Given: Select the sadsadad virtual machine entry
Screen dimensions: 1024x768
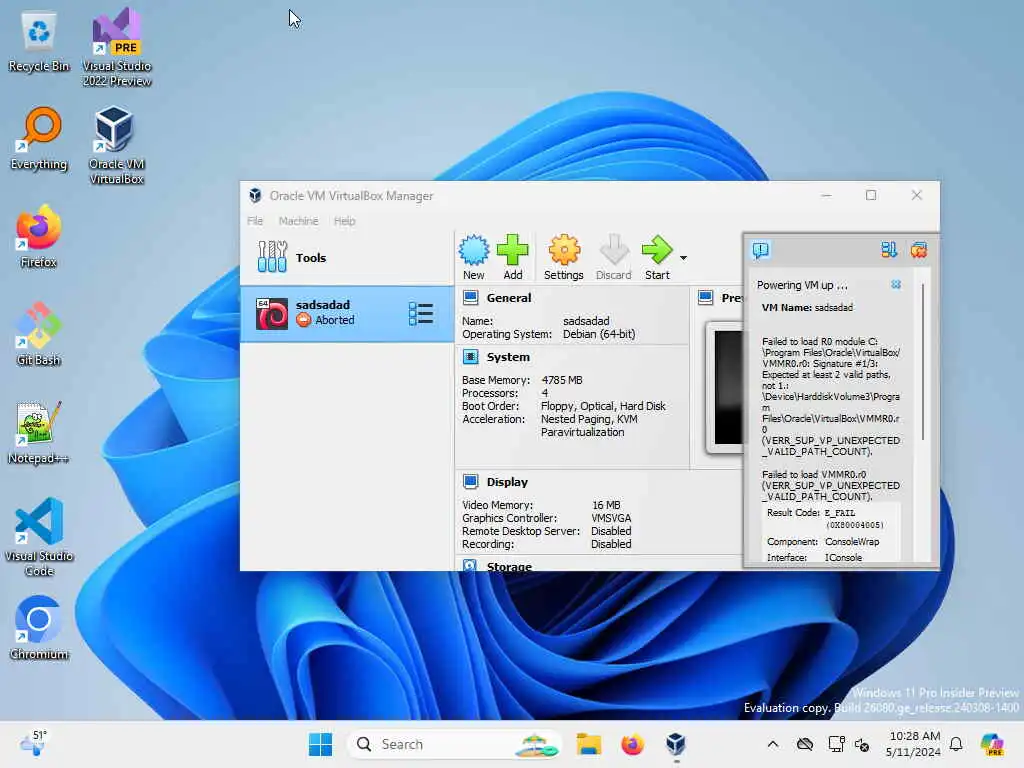Looking at the screenshot, I should click(347, 313).
